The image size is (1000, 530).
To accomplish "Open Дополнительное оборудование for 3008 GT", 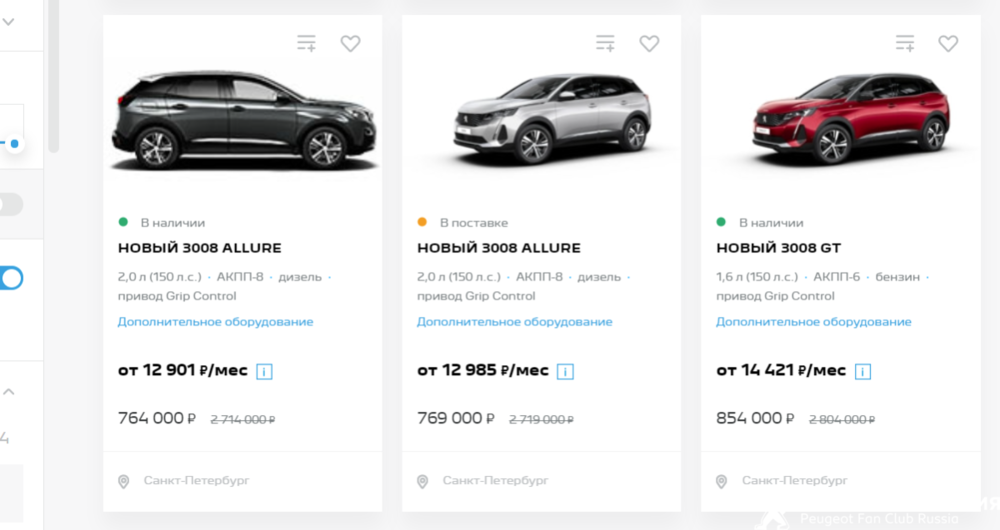I will pos(813,322).
